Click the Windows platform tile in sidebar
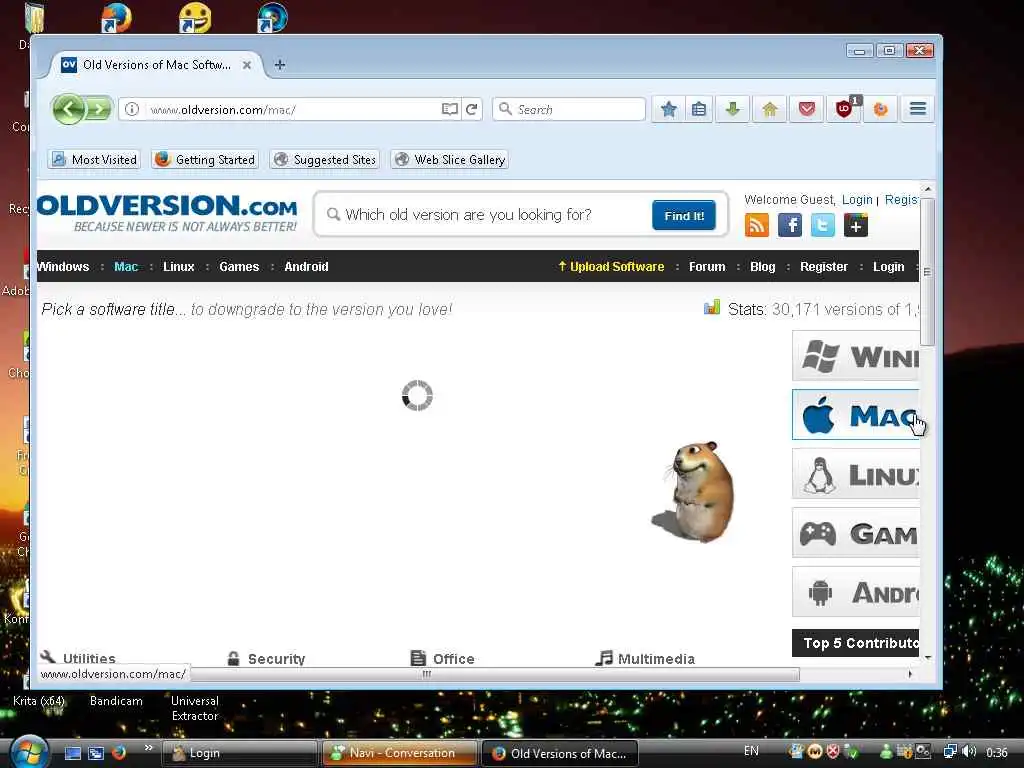Image resolution: width=1024 pixels, height=768 pixels. (856, 356)
